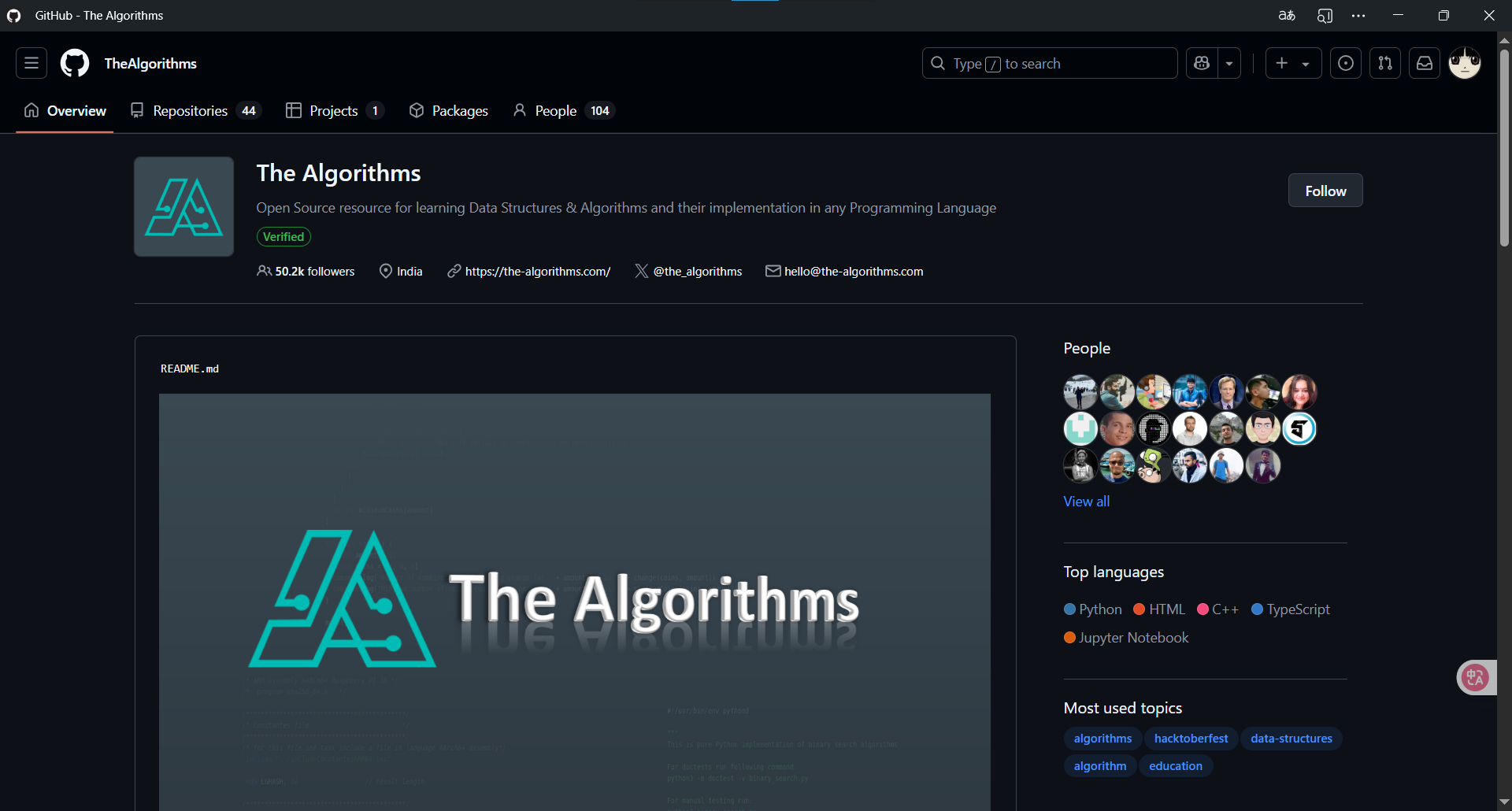Click the cast/sidebar icon in title bar
1512x811 pixels.
1325,16
